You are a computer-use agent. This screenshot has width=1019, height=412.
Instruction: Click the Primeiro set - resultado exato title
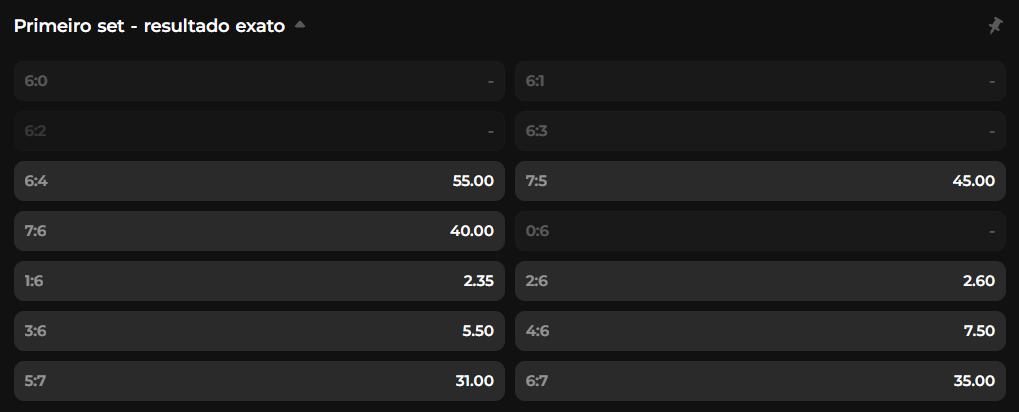tap(150, 27)
